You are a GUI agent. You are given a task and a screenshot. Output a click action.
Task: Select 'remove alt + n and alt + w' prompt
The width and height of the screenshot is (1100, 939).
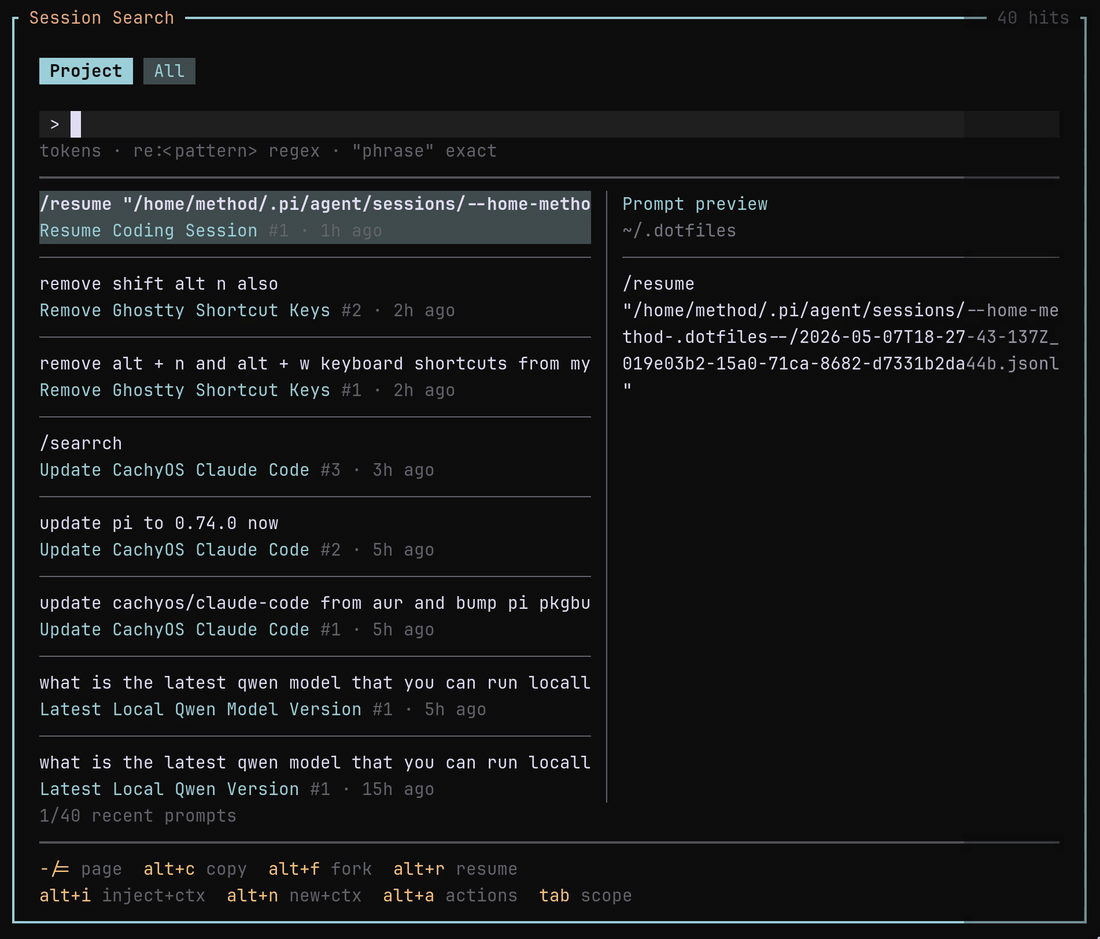coord(315,364)
